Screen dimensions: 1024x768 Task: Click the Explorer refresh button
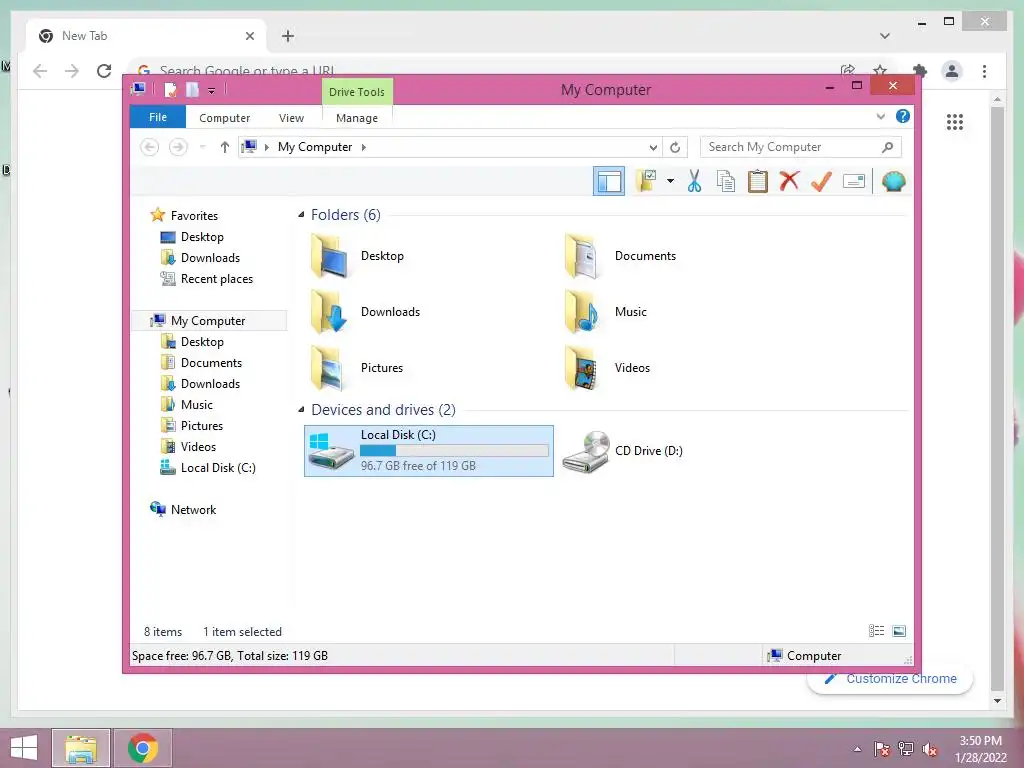(675, 147)
